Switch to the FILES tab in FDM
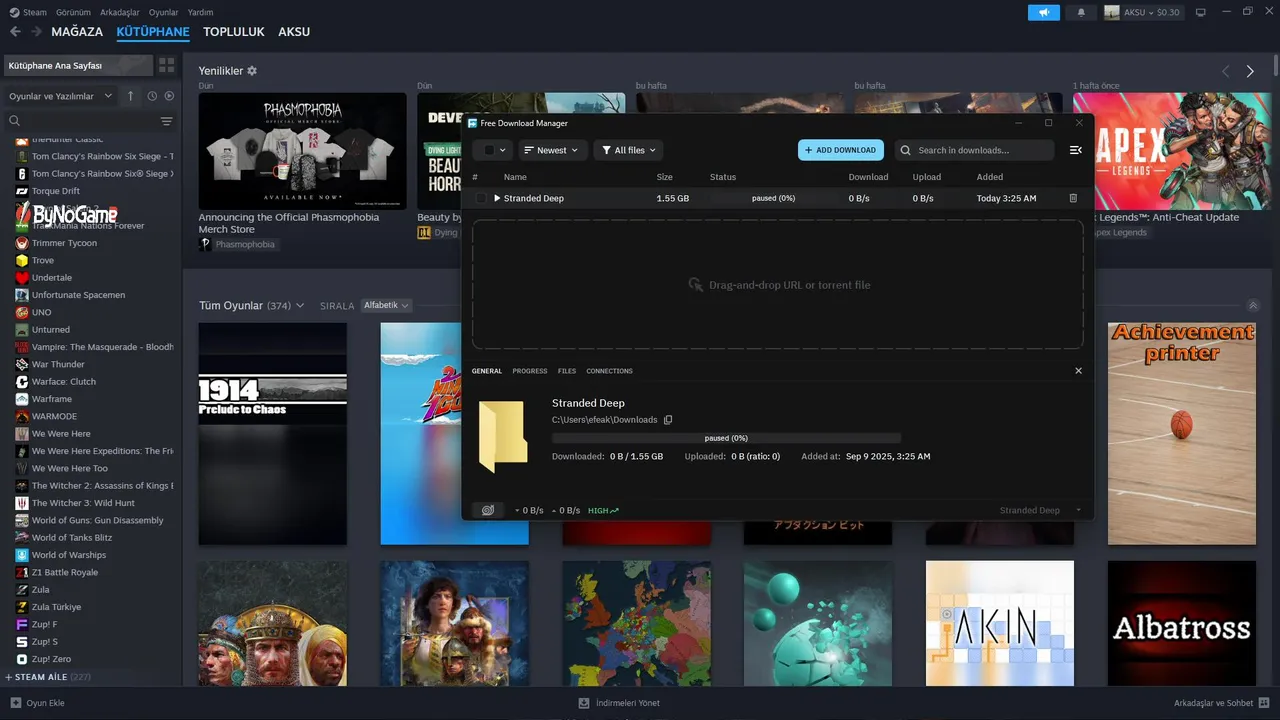 coord(567,371)
